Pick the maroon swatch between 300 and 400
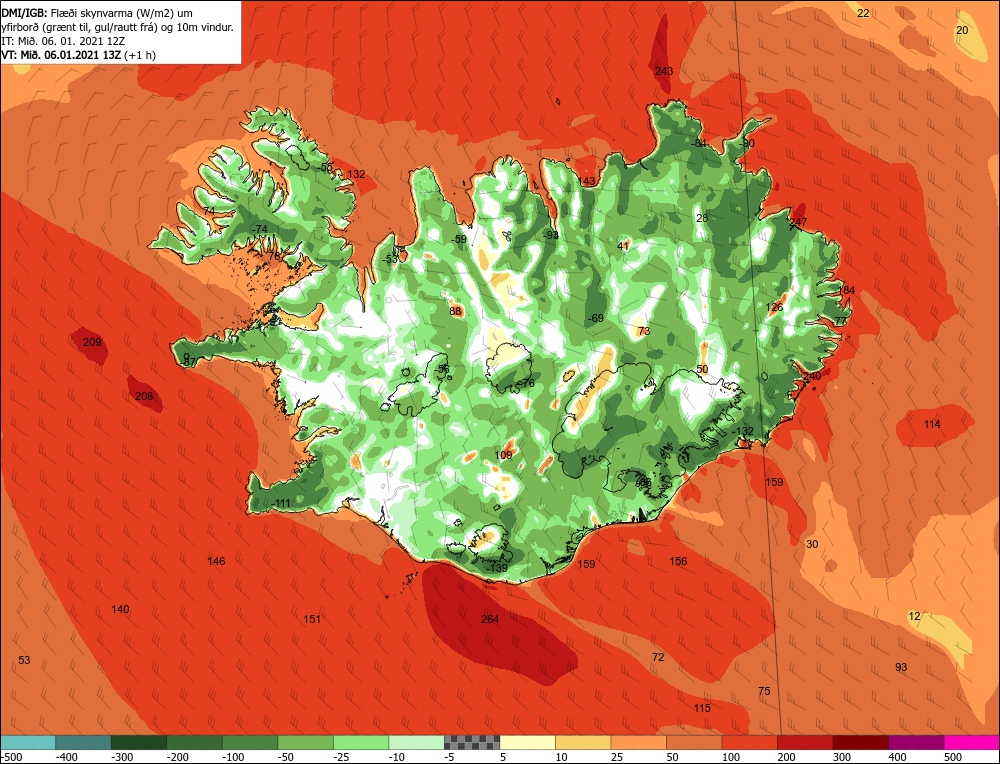Viewport: 1000px width, 764px height. click(x=861, y=742)
